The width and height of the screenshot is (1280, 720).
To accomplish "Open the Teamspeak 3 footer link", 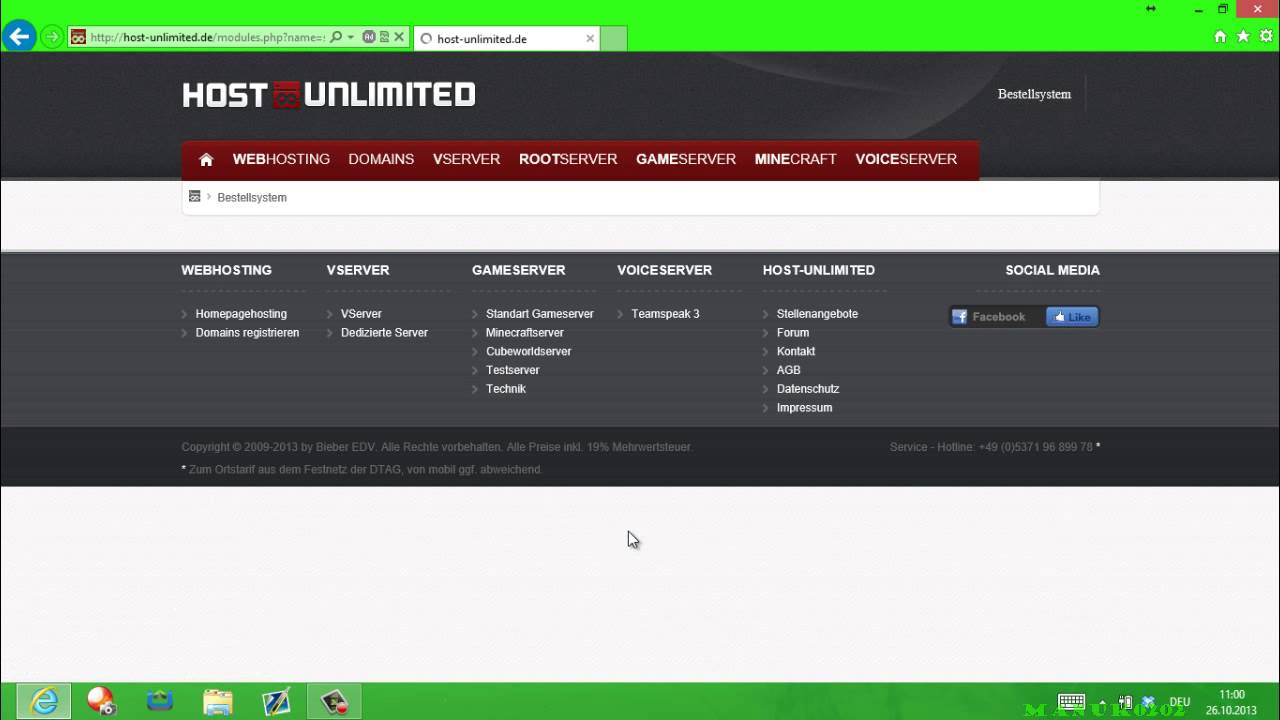I will tap(665, 314).
